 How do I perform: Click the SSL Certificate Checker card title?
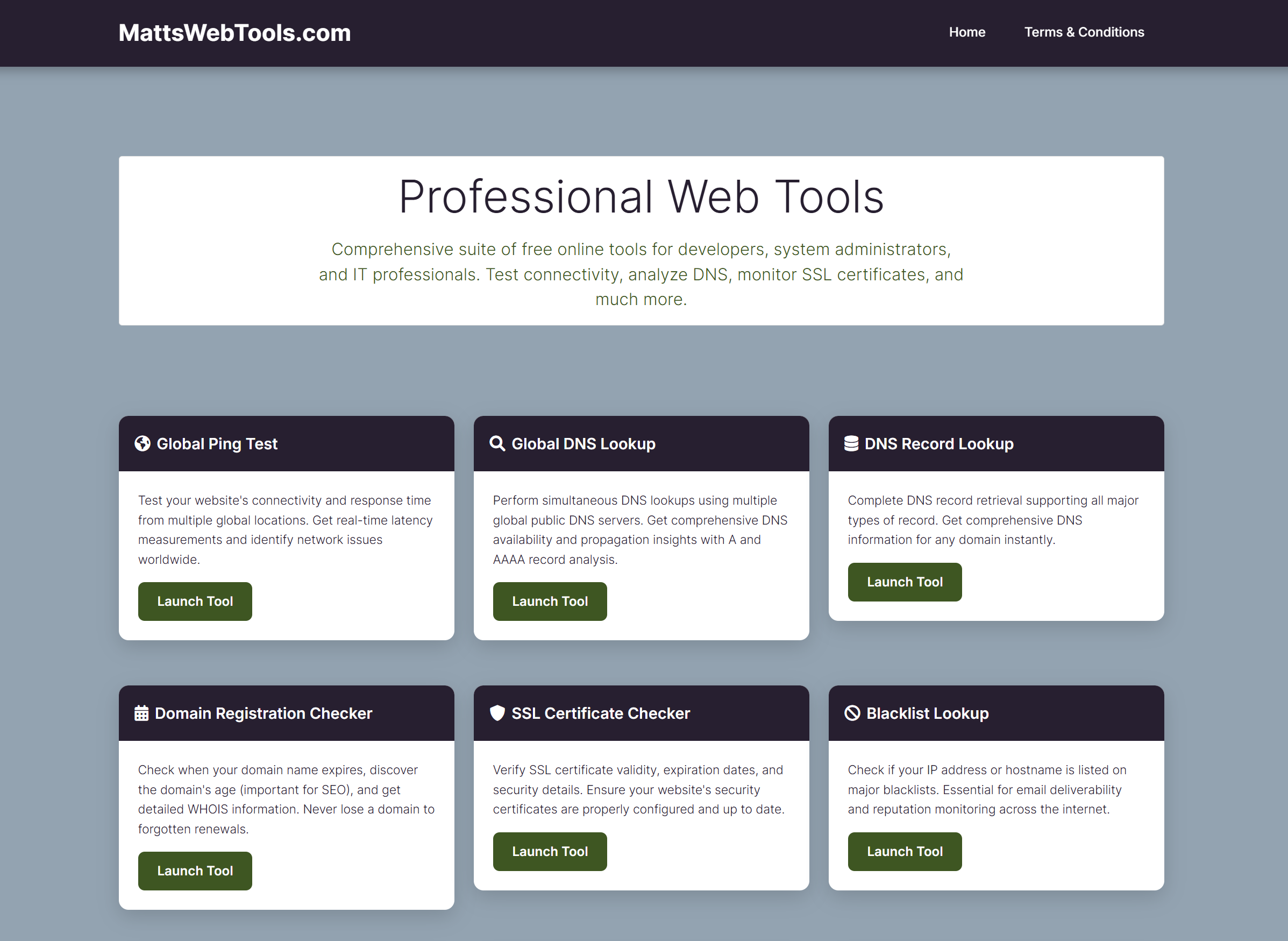(600, 713)
